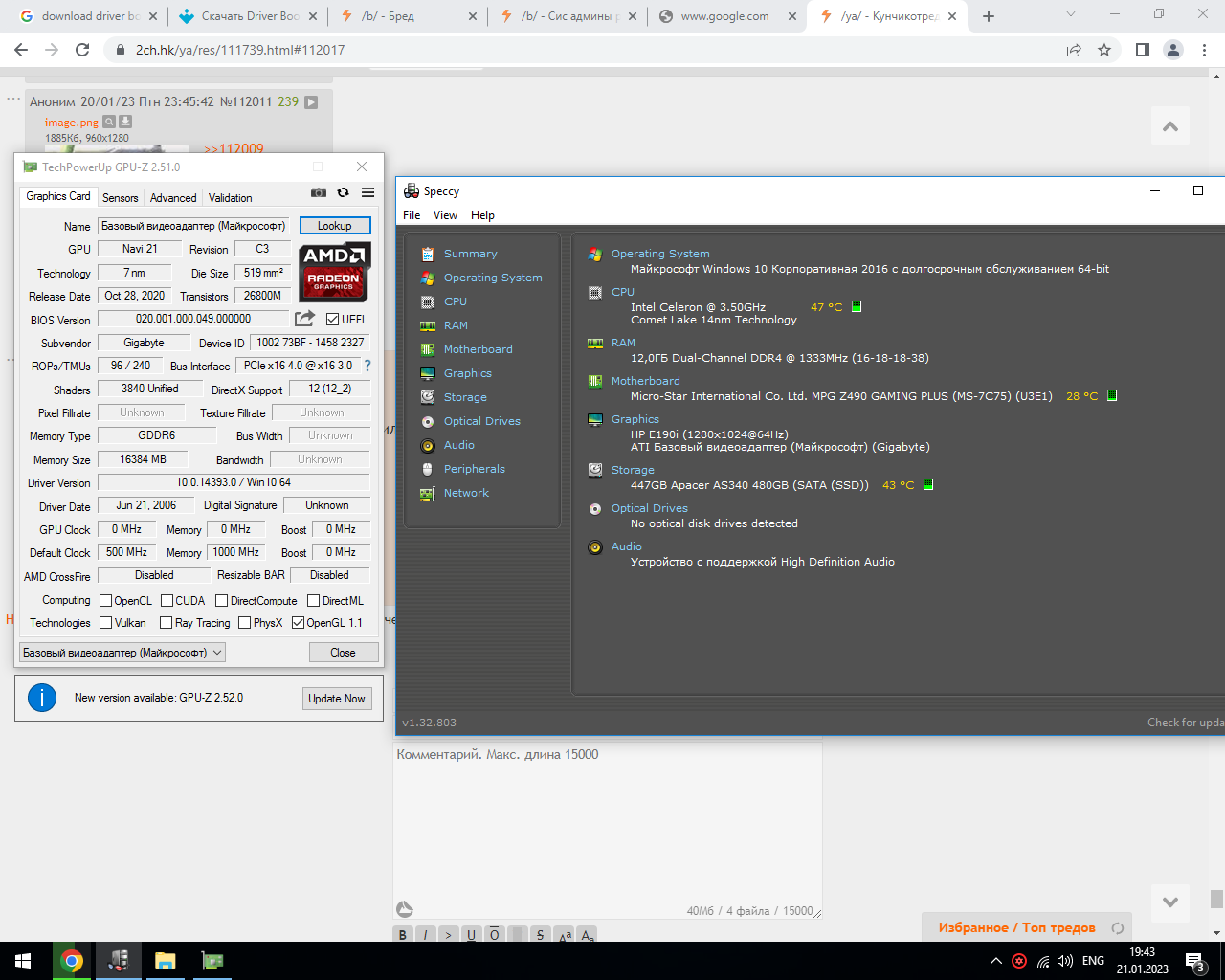Click Update Now for GPU-Z 2.52.0
Viewport: 1225px width, 980px height.
337,699
